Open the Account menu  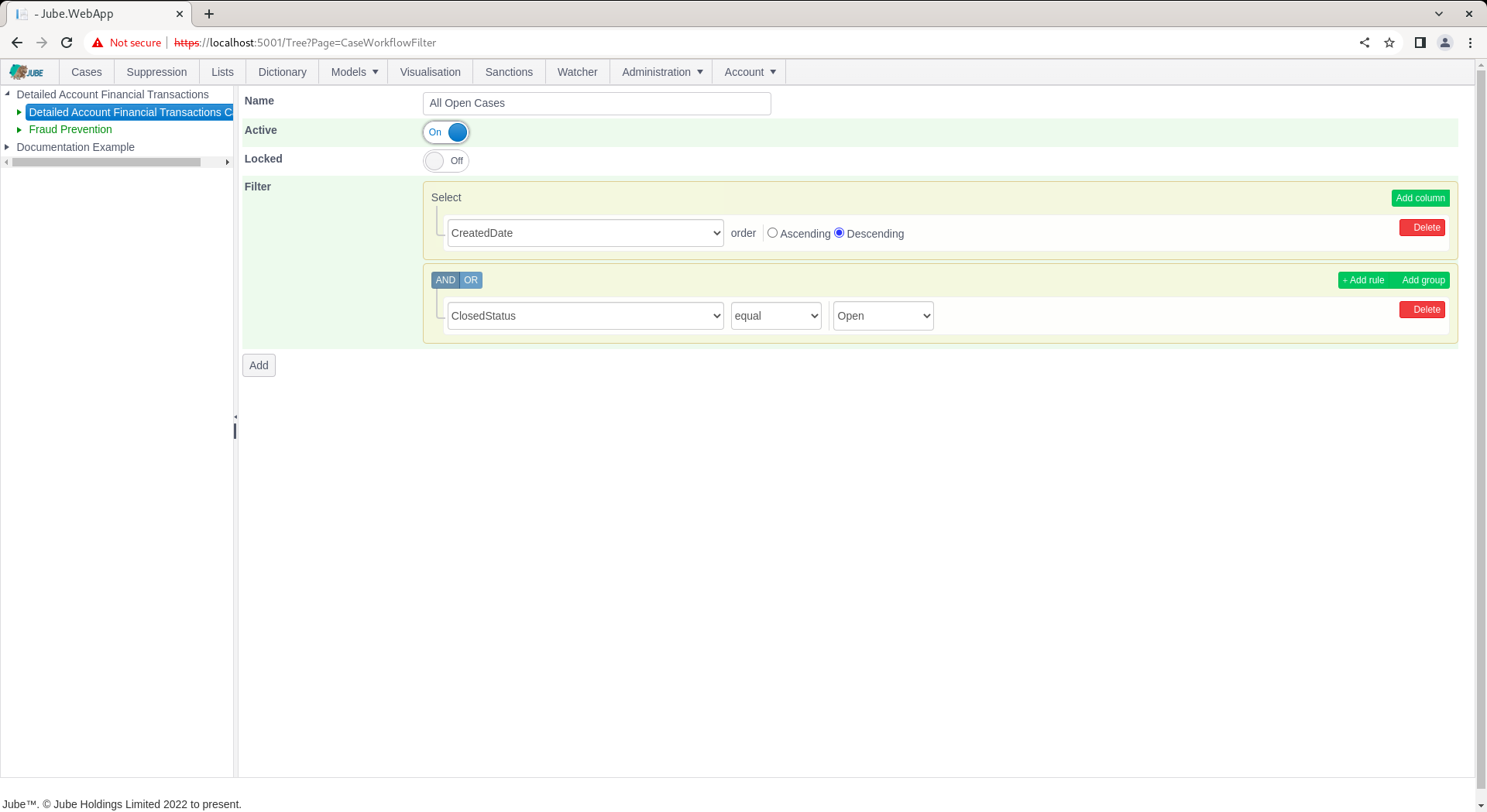[750, 72]
